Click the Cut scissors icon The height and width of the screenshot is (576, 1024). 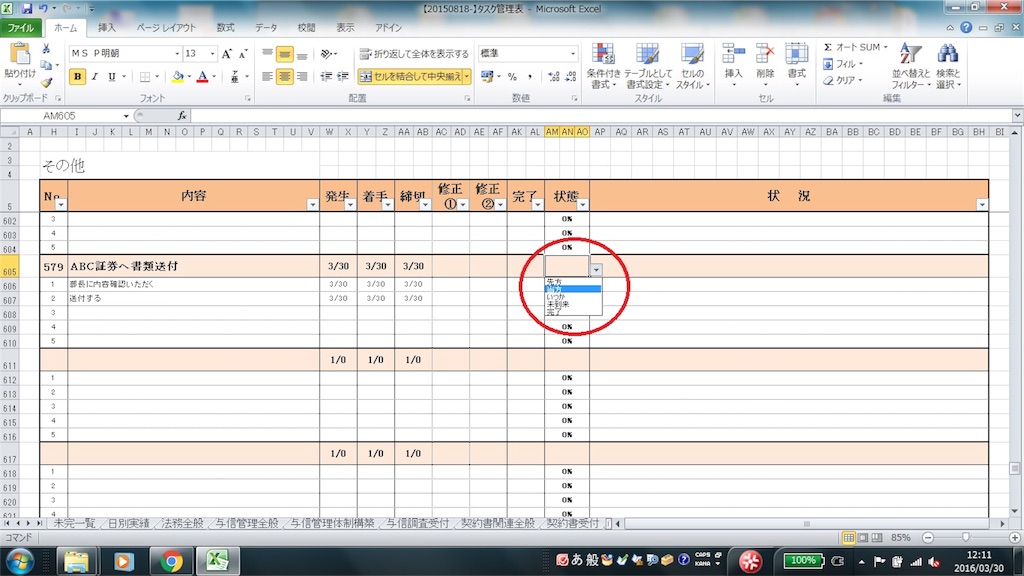pos(46,48)
